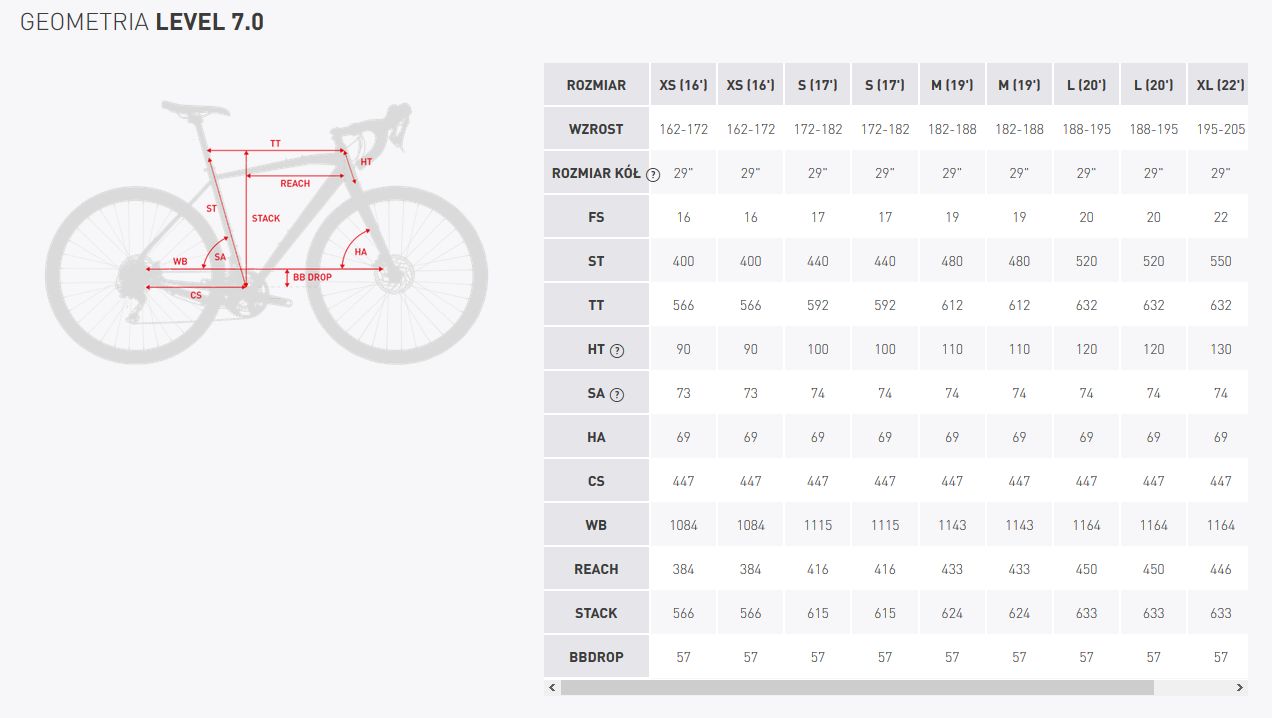Click the horizontal scrollbar thumb of the table
This screenshot has height=718, width=1272.
point(857,688)
